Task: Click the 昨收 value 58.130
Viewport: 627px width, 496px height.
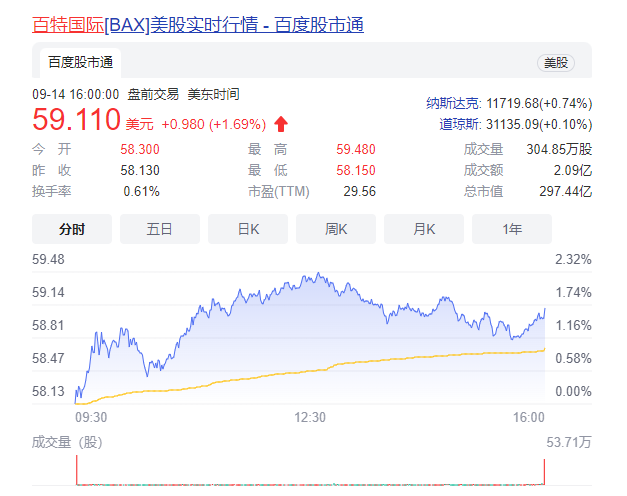Action: pos(140,170)
